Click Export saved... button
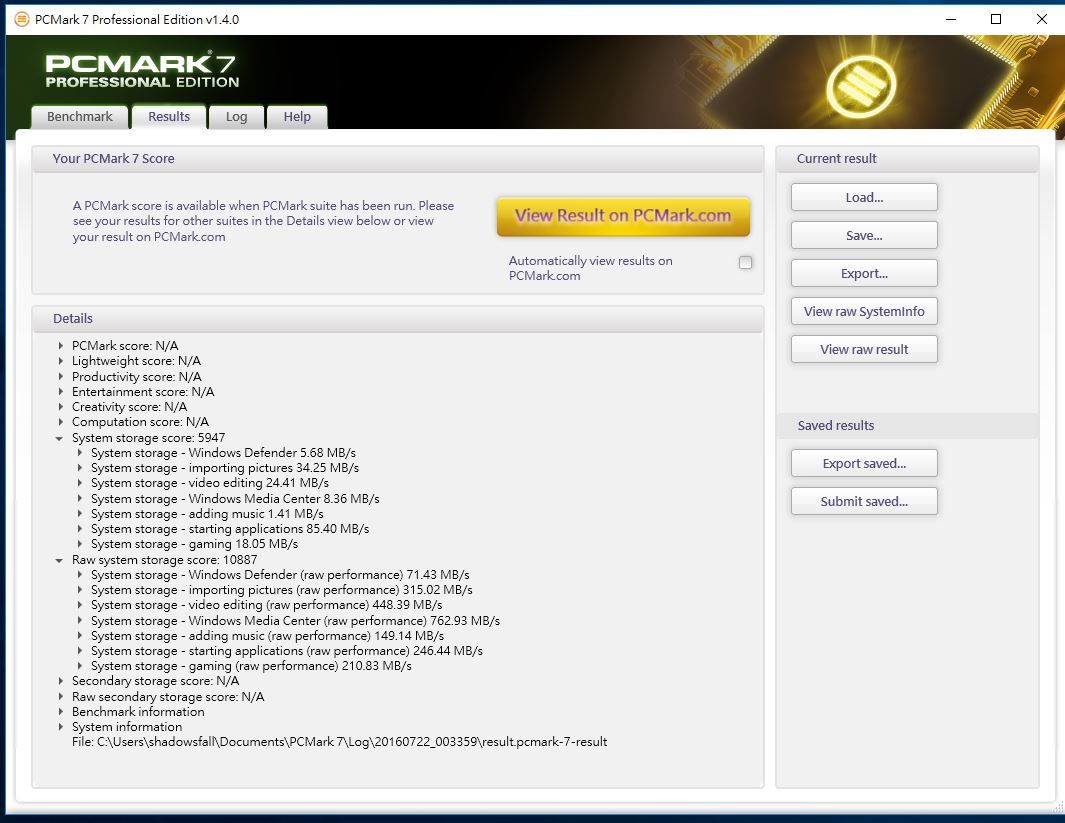This screenshot has height=823, width=1065. pos(864,464)
